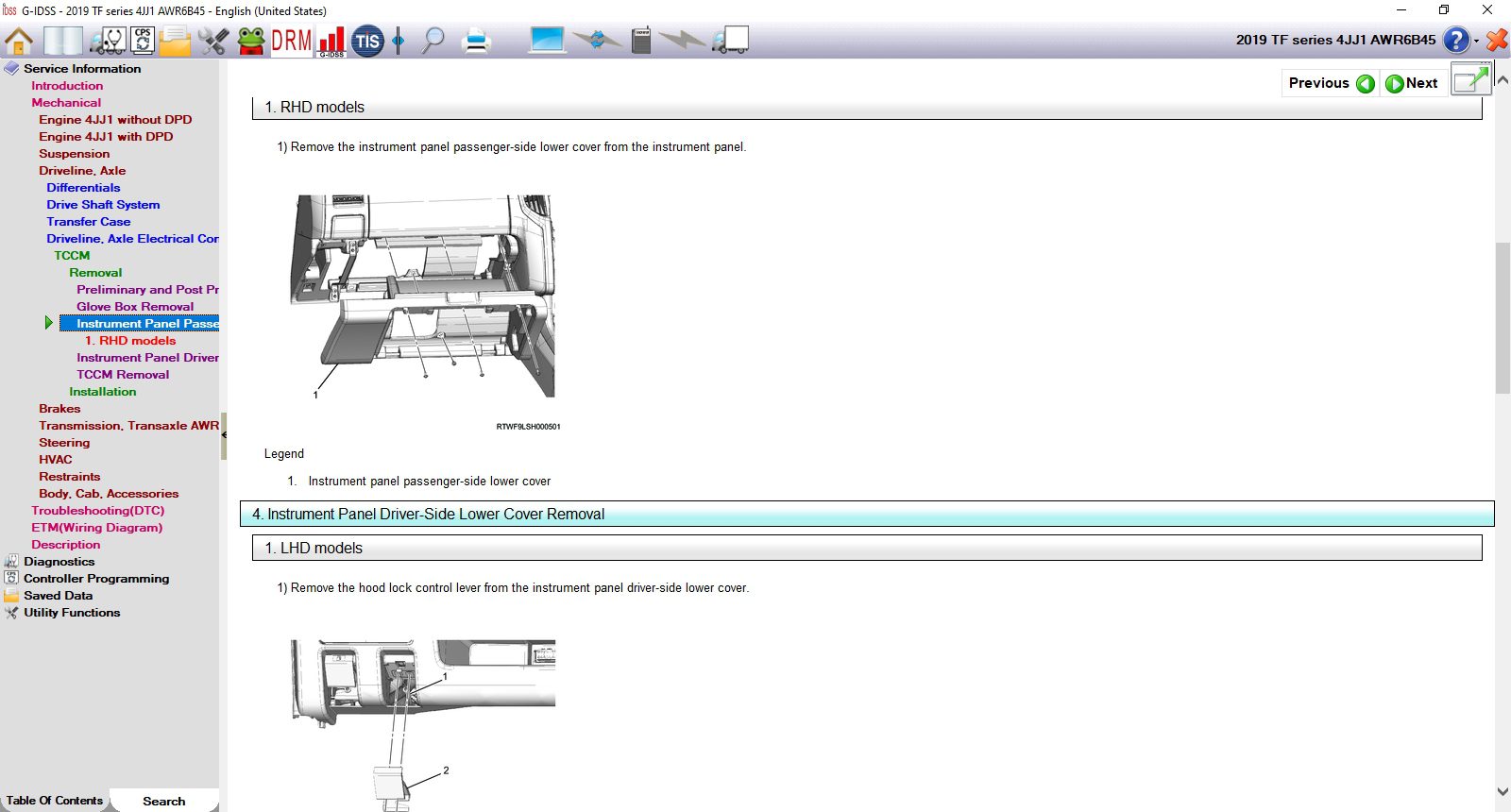Click the scroll up arrow of content pane
The width and height of the screenshot is (1511, 812).
(1503, 80)
